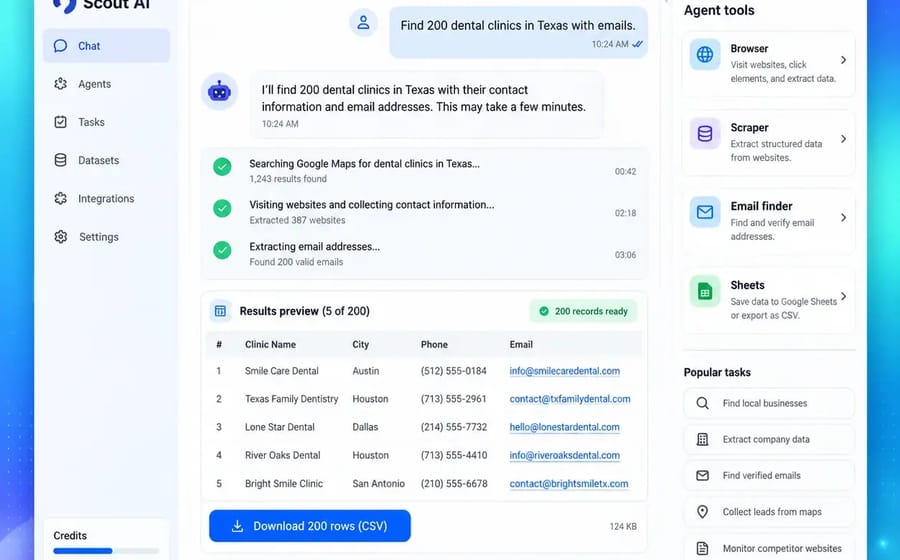Image resolution: width=900 pixels, height=560 pixels.
Task: Click the green check beside Visiting websites
Action: [x=222, y=208]
